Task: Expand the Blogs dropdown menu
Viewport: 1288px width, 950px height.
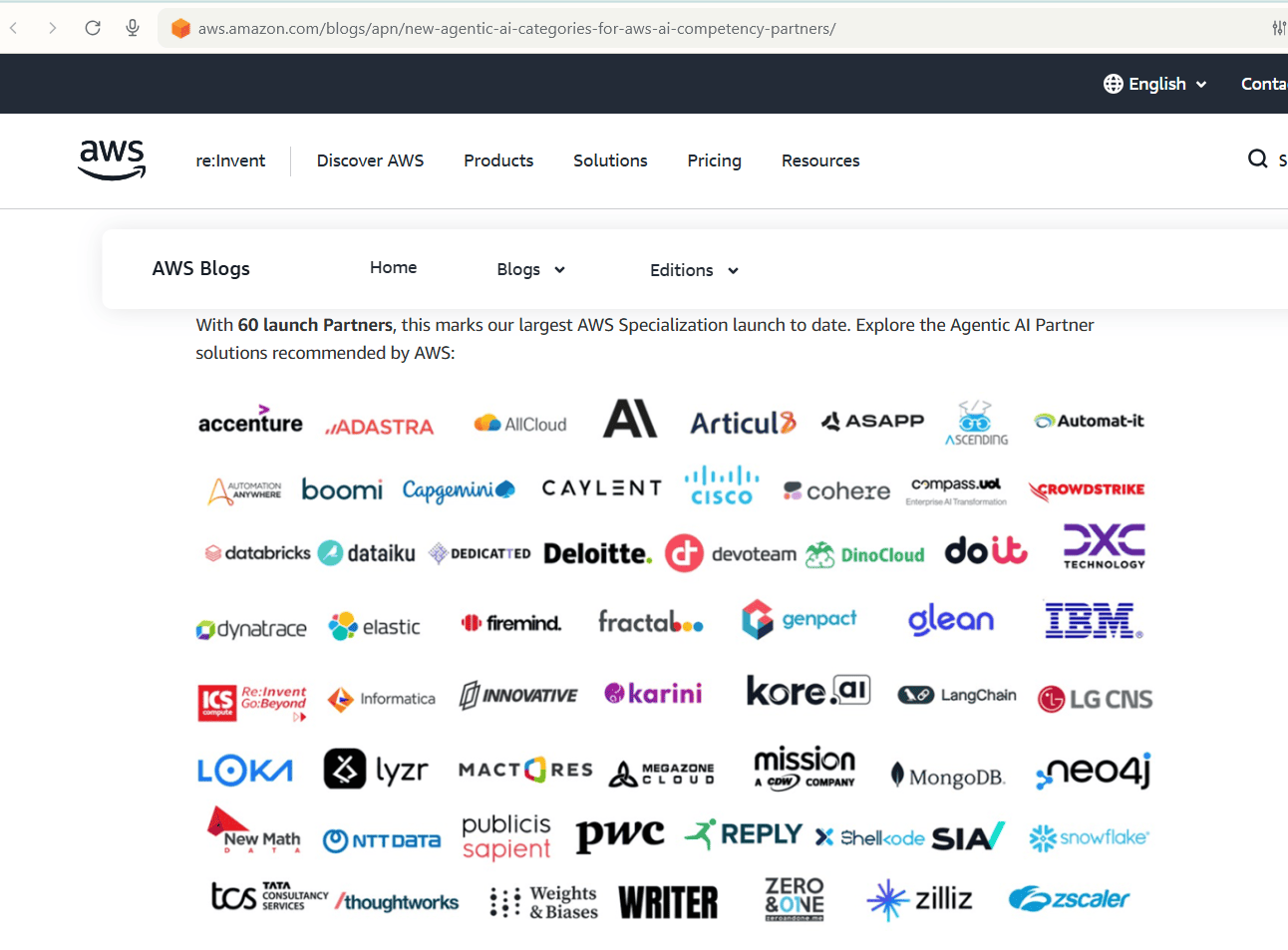Action: click(531, 269)
